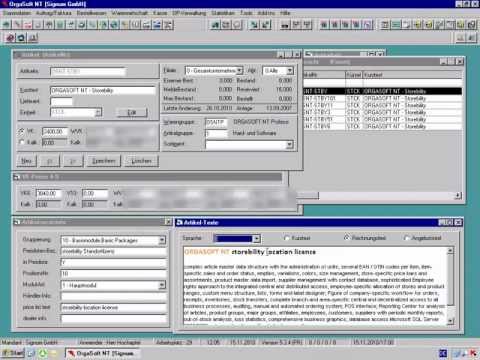
Task: Select the Angebotstext radio option
Action: (x=406, y=238)
